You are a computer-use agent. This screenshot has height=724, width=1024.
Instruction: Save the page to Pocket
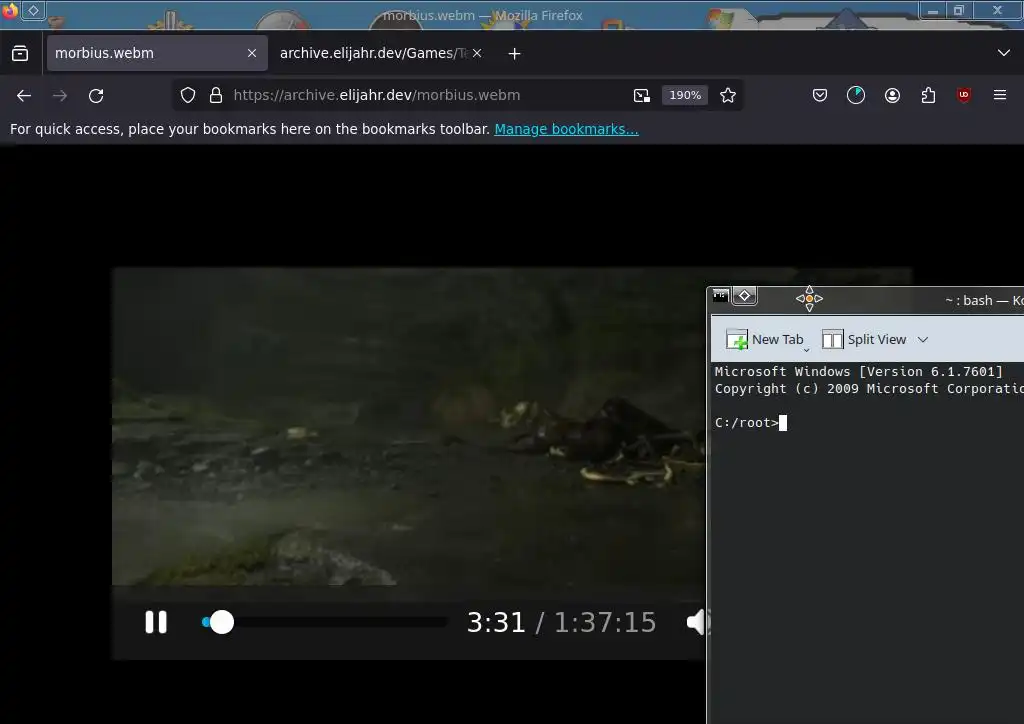[x=820, y=95]
